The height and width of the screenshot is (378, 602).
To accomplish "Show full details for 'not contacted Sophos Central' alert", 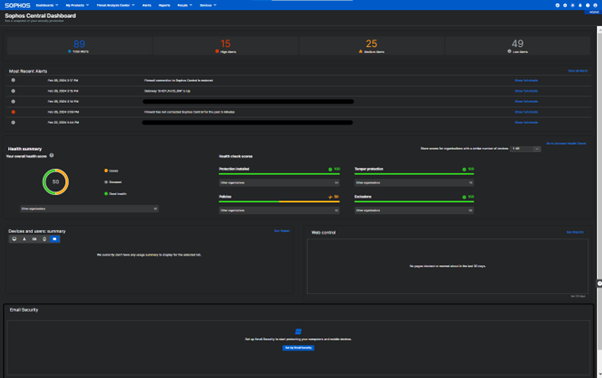I will [x=526, y=112].
